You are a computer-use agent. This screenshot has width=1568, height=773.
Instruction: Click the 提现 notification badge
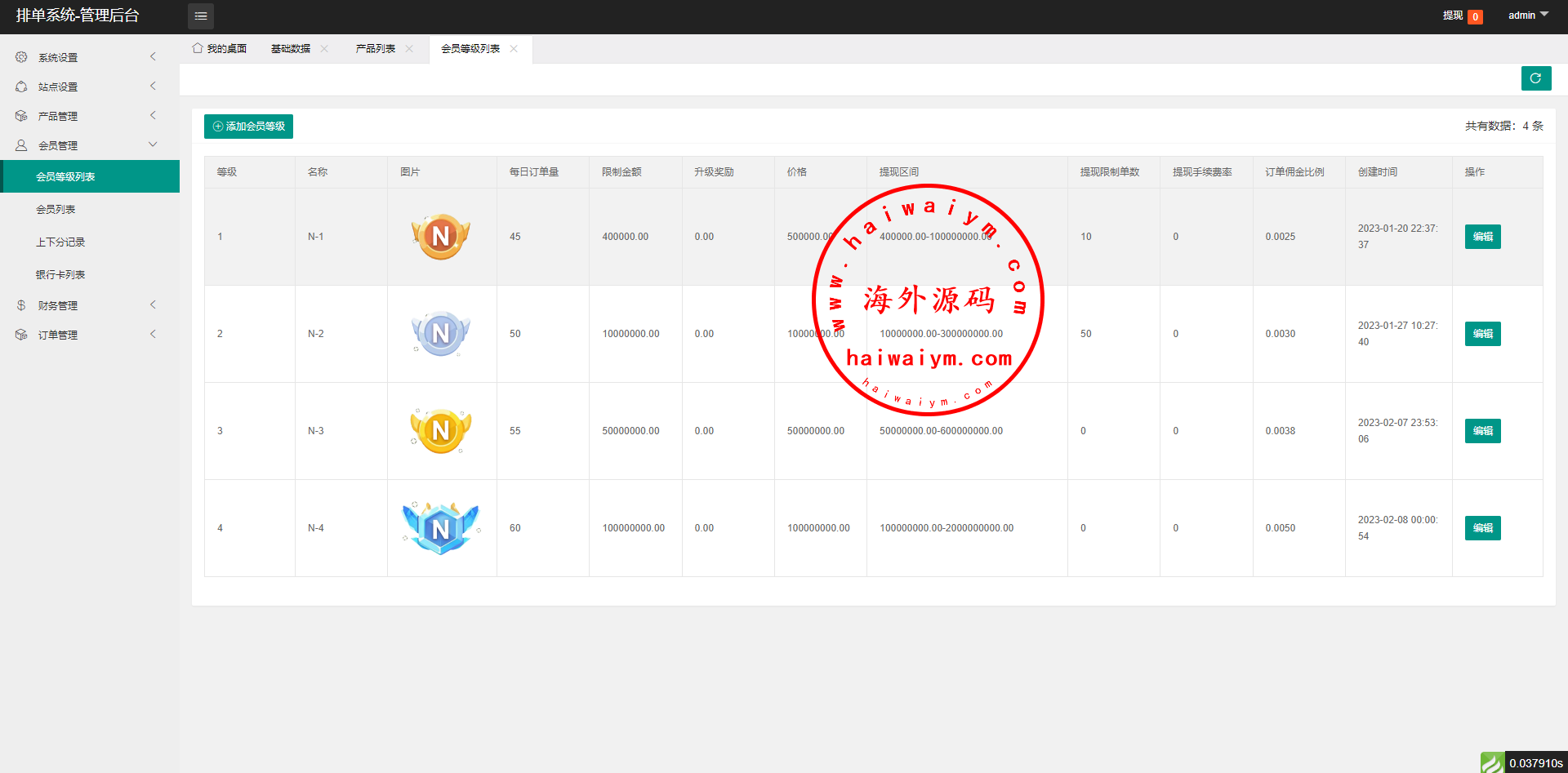click(x=1474, y=16)
